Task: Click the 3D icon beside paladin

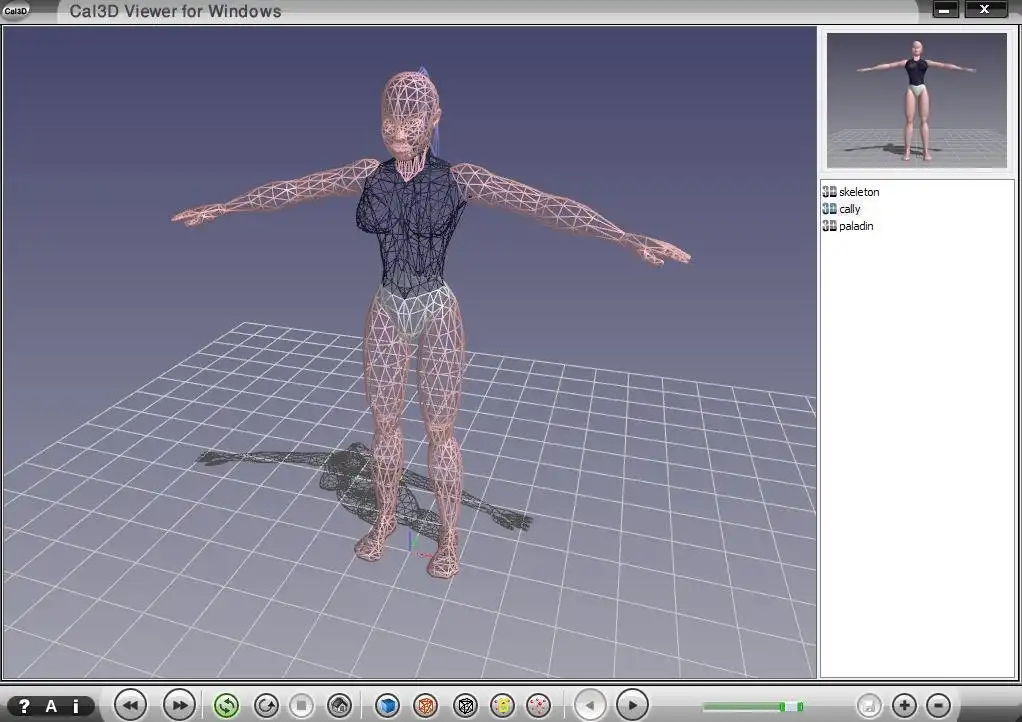Action: pos(829,225)
